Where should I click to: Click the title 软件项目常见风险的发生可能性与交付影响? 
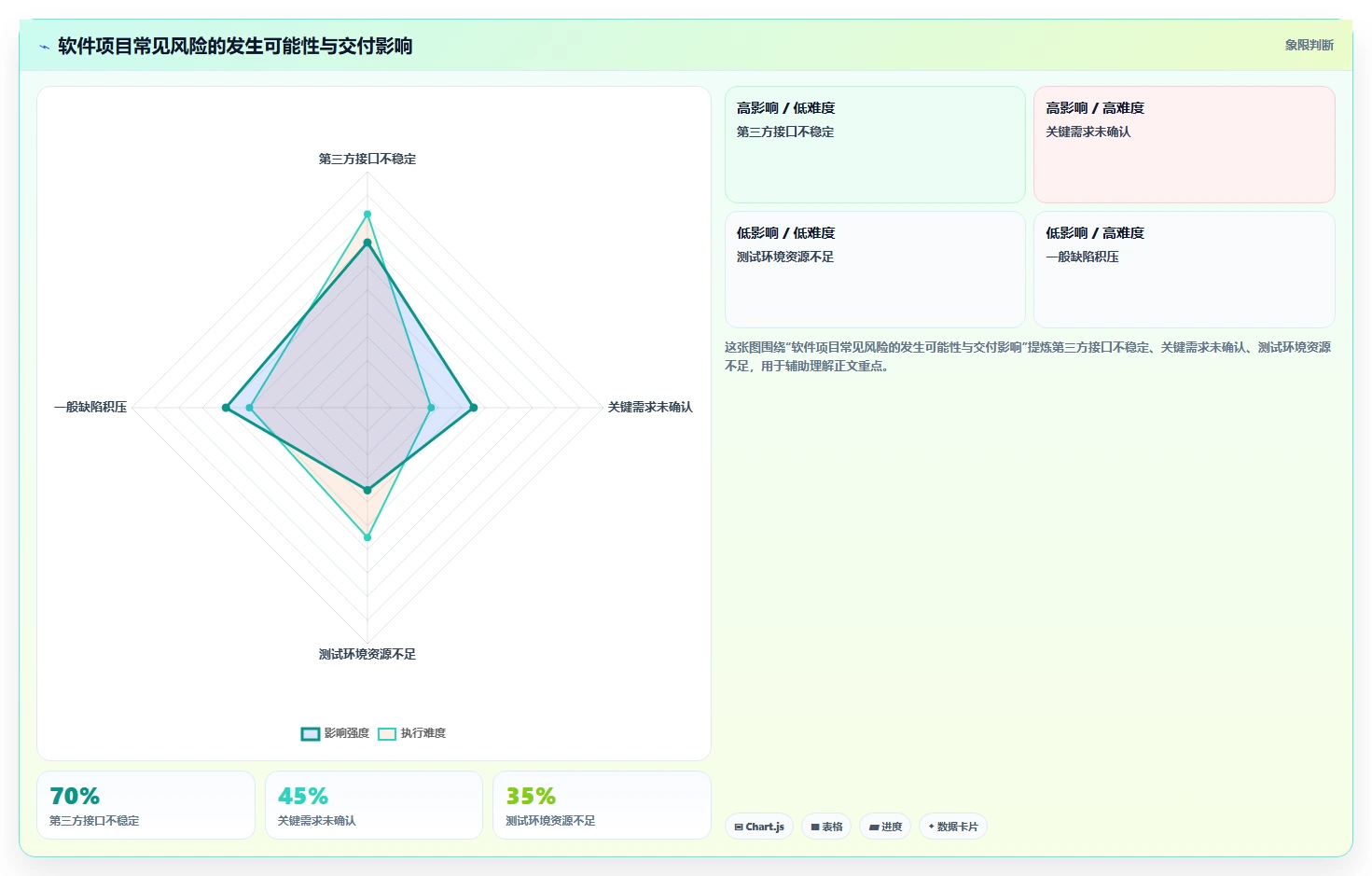235,46
